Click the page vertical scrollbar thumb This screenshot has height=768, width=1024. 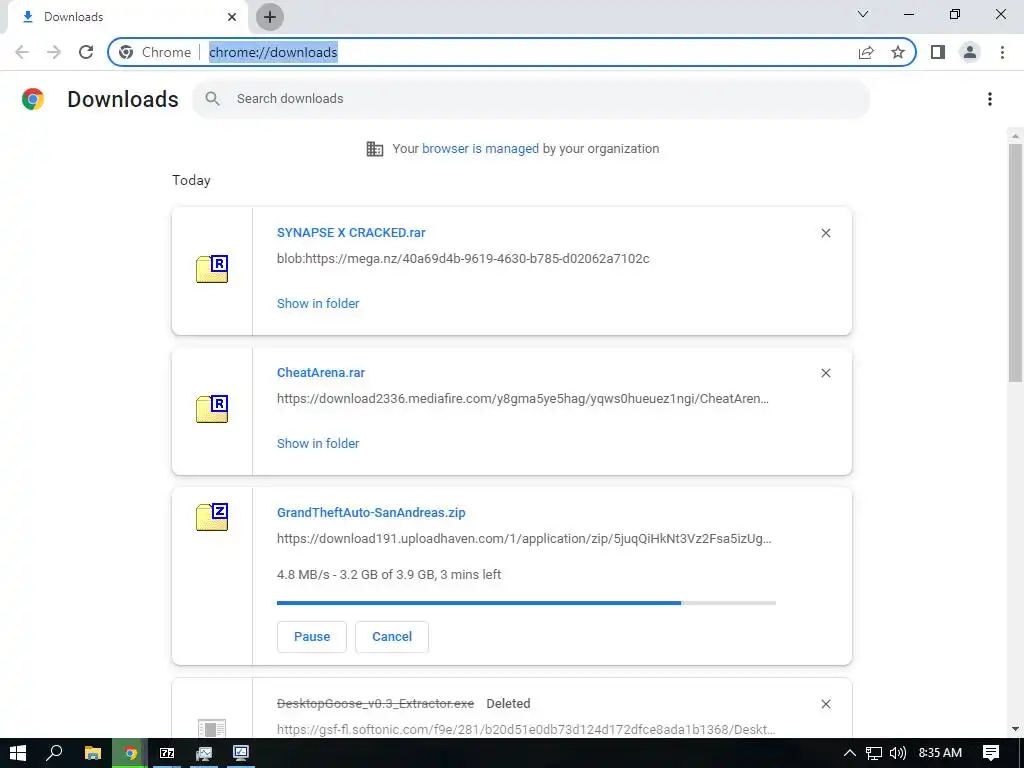pyautogui.click(x=1015, y=263)
